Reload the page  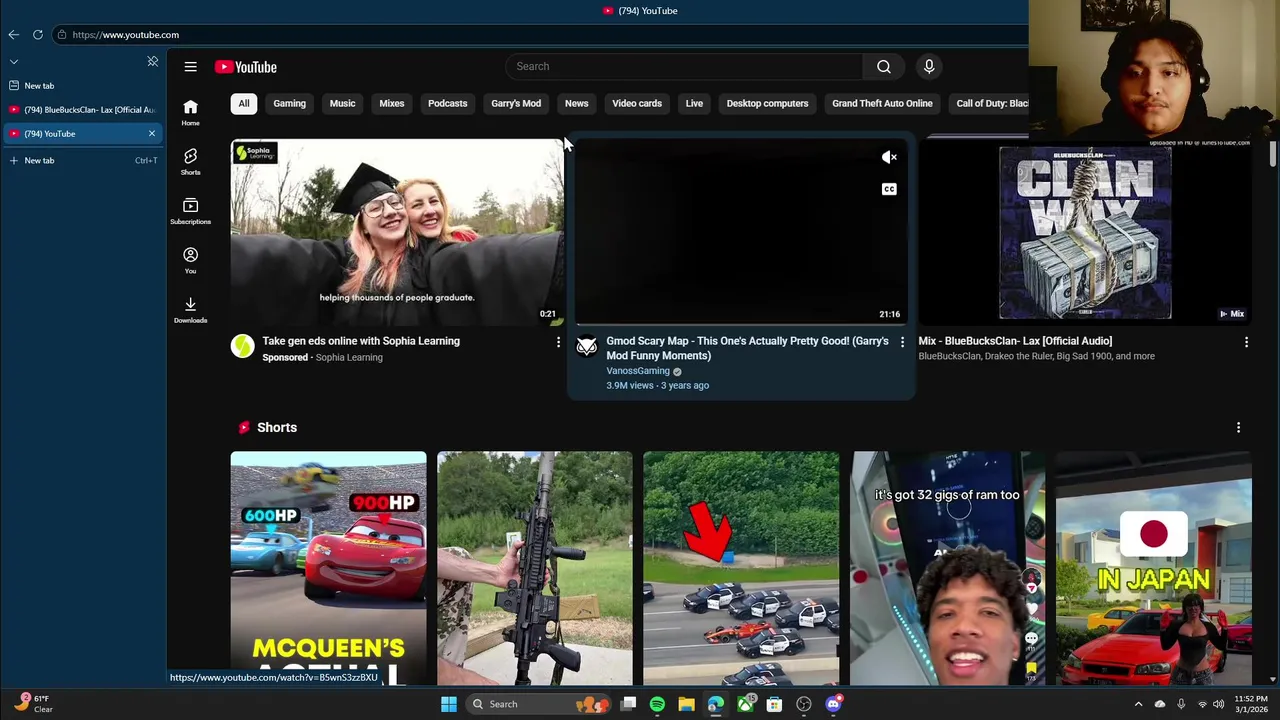(38, 35)
